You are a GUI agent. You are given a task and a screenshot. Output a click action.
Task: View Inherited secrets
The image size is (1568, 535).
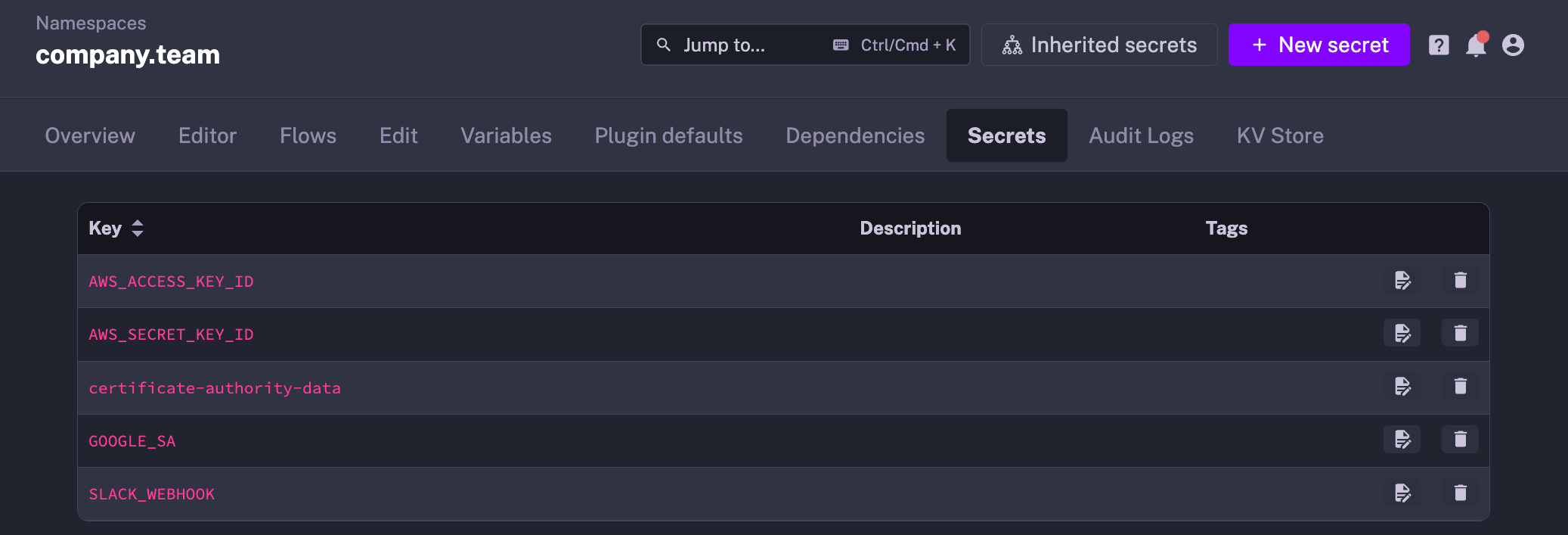pos(1099,45)
